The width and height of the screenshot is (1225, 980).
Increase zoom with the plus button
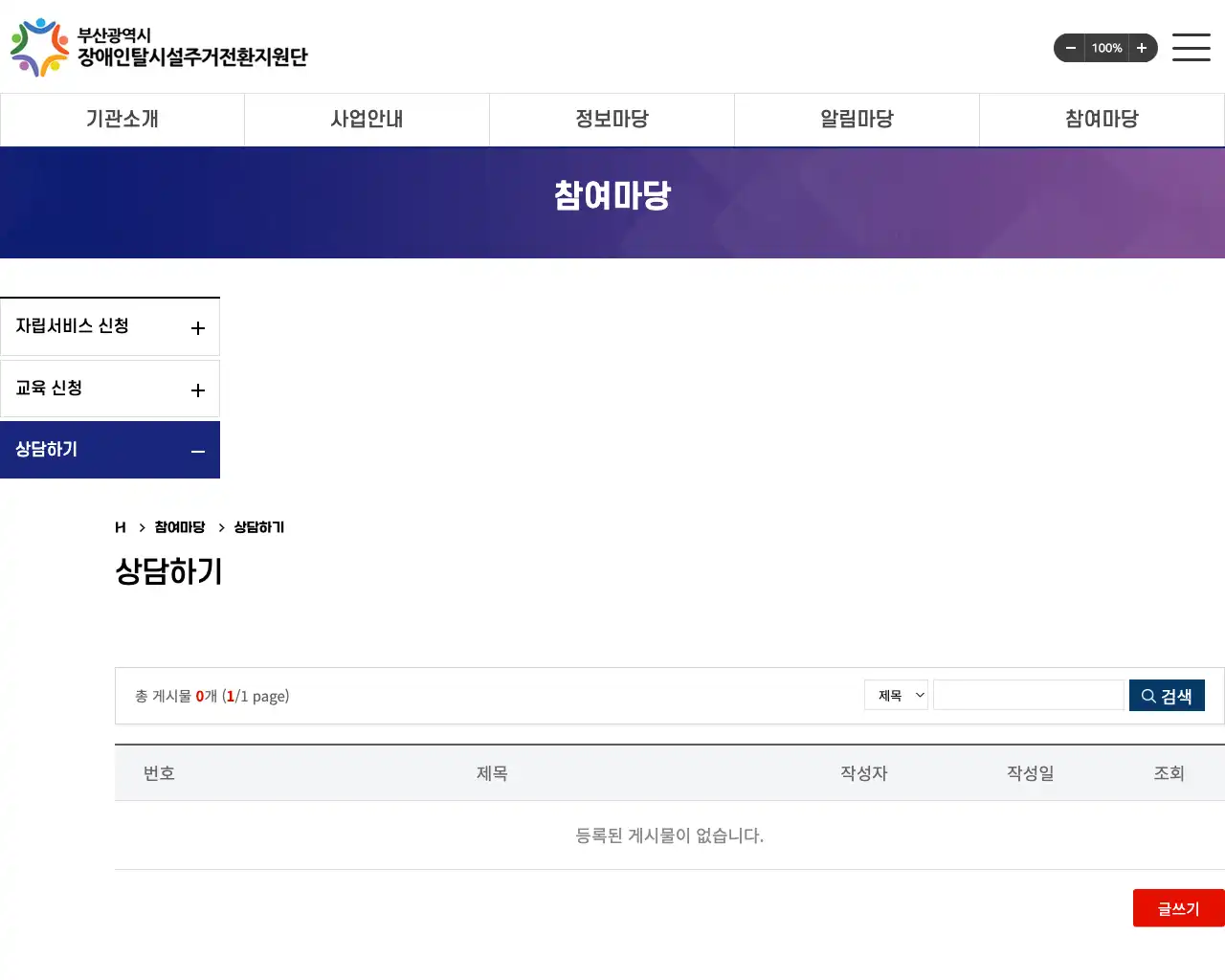click(1142, 48)
